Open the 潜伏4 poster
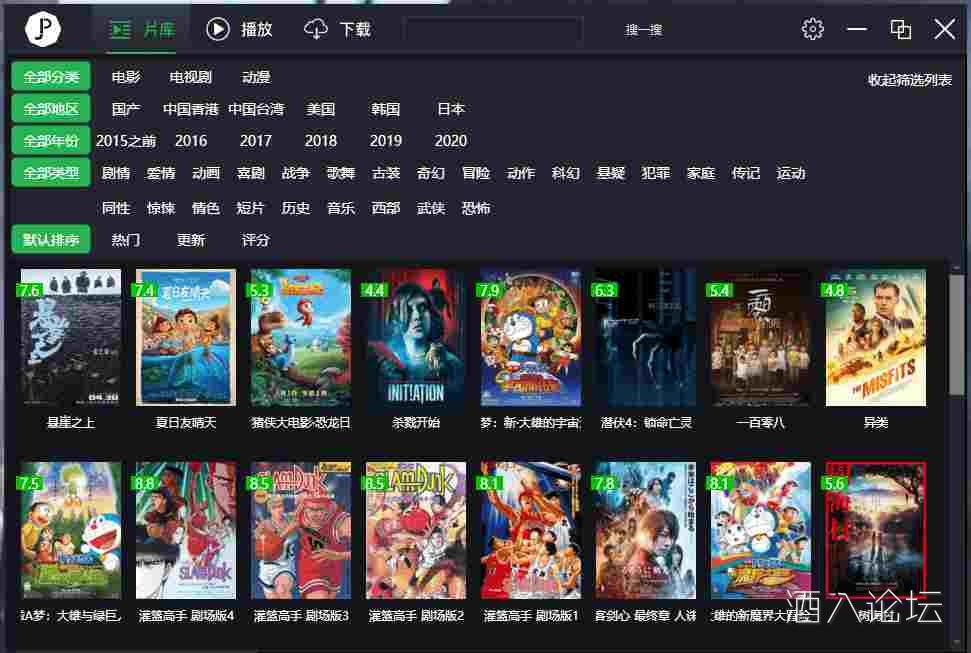Viewport: 971px width, 653px height. tap(646, 338)
